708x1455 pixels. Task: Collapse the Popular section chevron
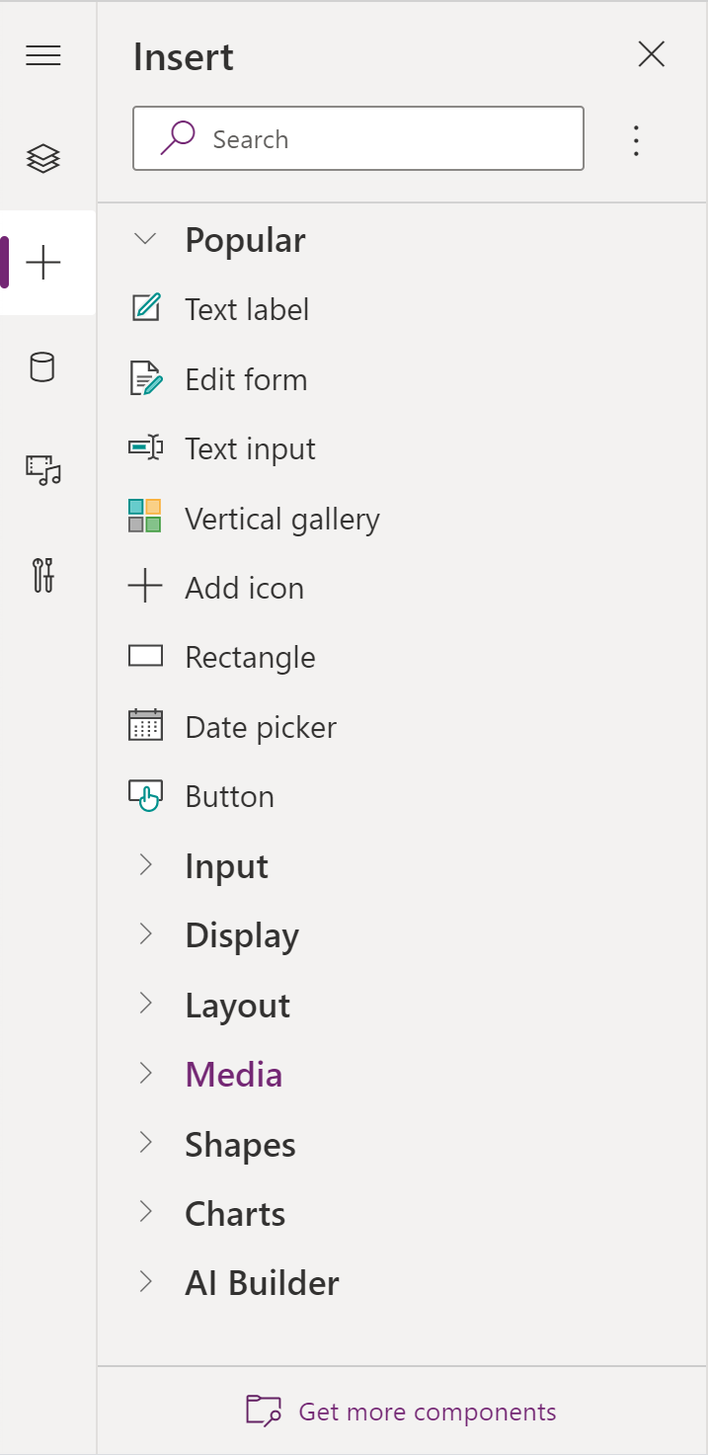click(146, 240)
